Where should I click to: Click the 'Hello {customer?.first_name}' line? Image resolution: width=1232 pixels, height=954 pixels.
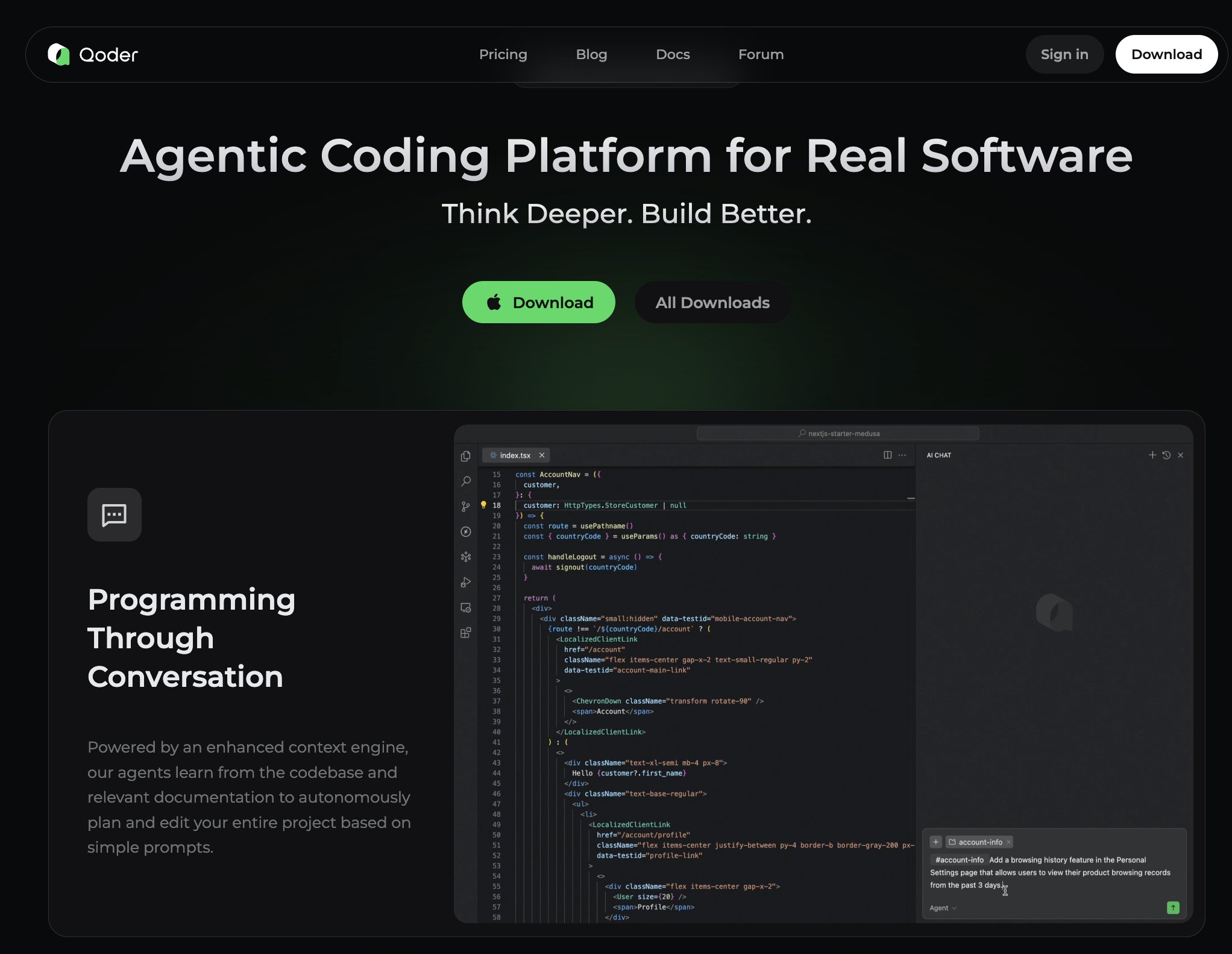[629, 773]
